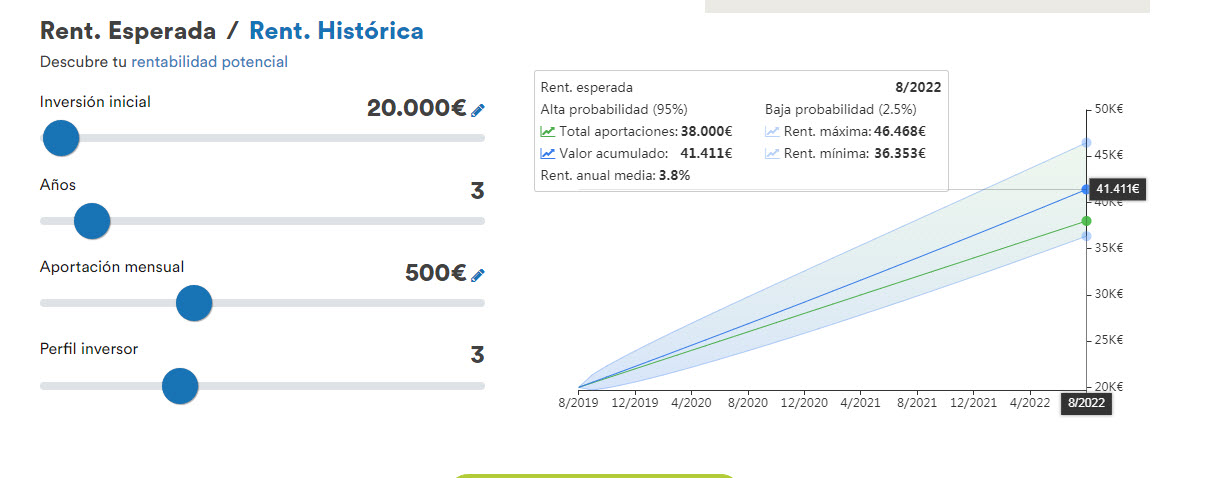Click chart icon beside Rent. máxima
The height and width of the screenshot is (478, 1211).
pyautogui.click(x=772, y=131)
